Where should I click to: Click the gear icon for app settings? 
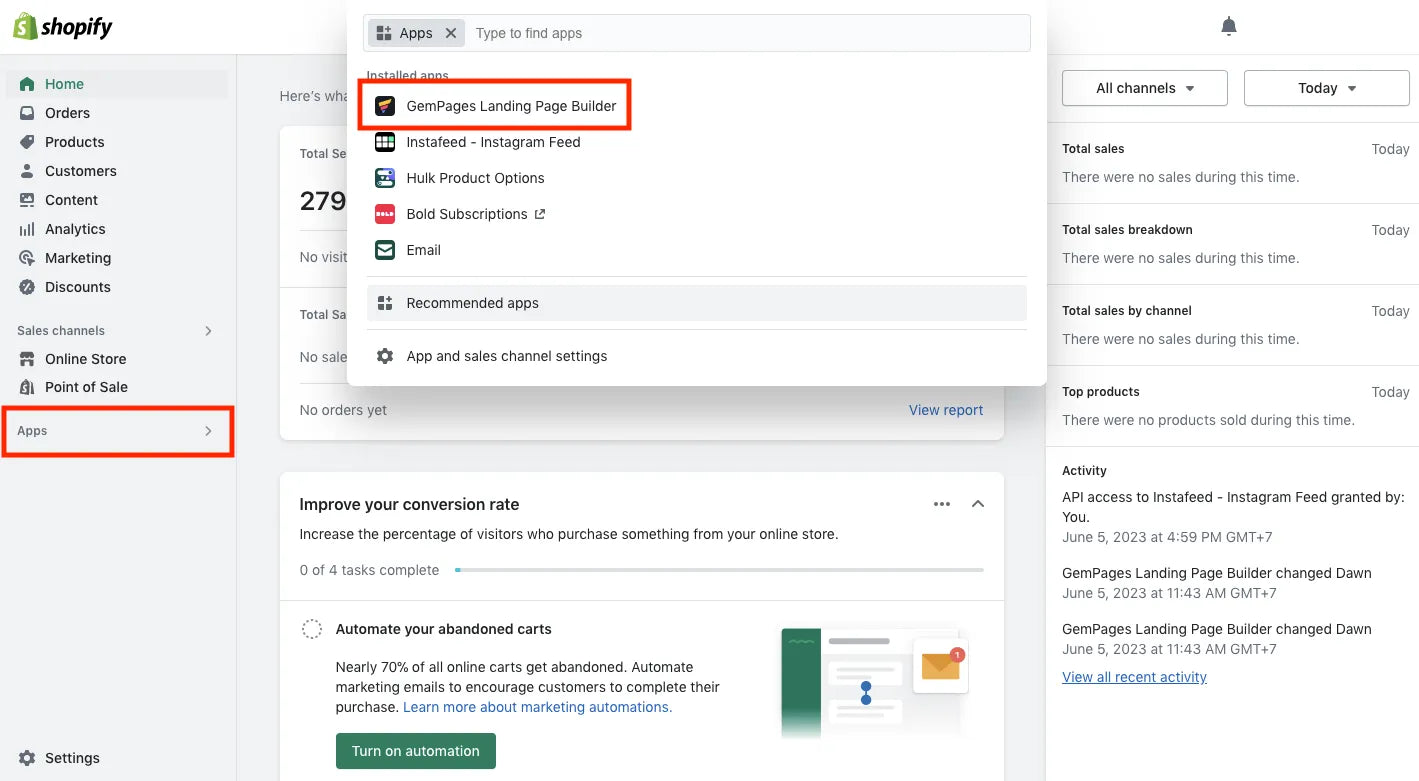385,356
